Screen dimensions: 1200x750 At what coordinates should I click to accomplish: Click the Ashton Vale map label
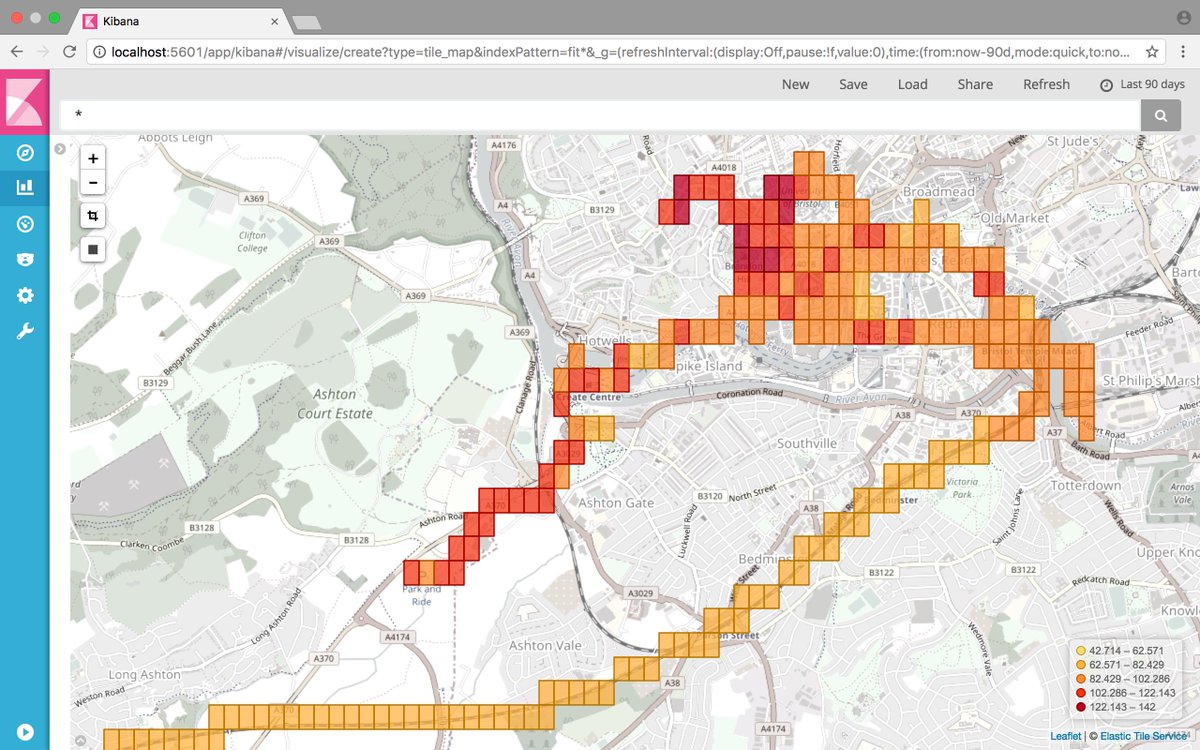545,645
